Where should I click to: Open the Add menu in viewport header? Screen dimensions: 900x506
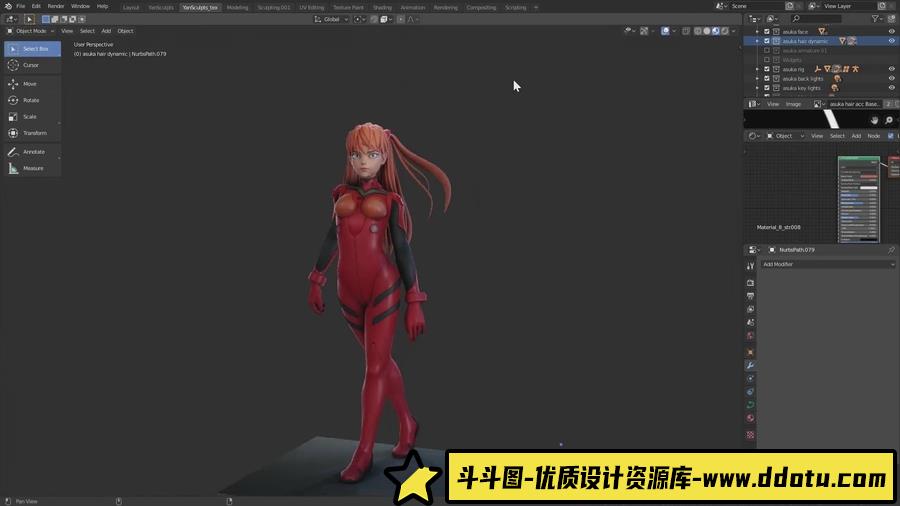106,31
